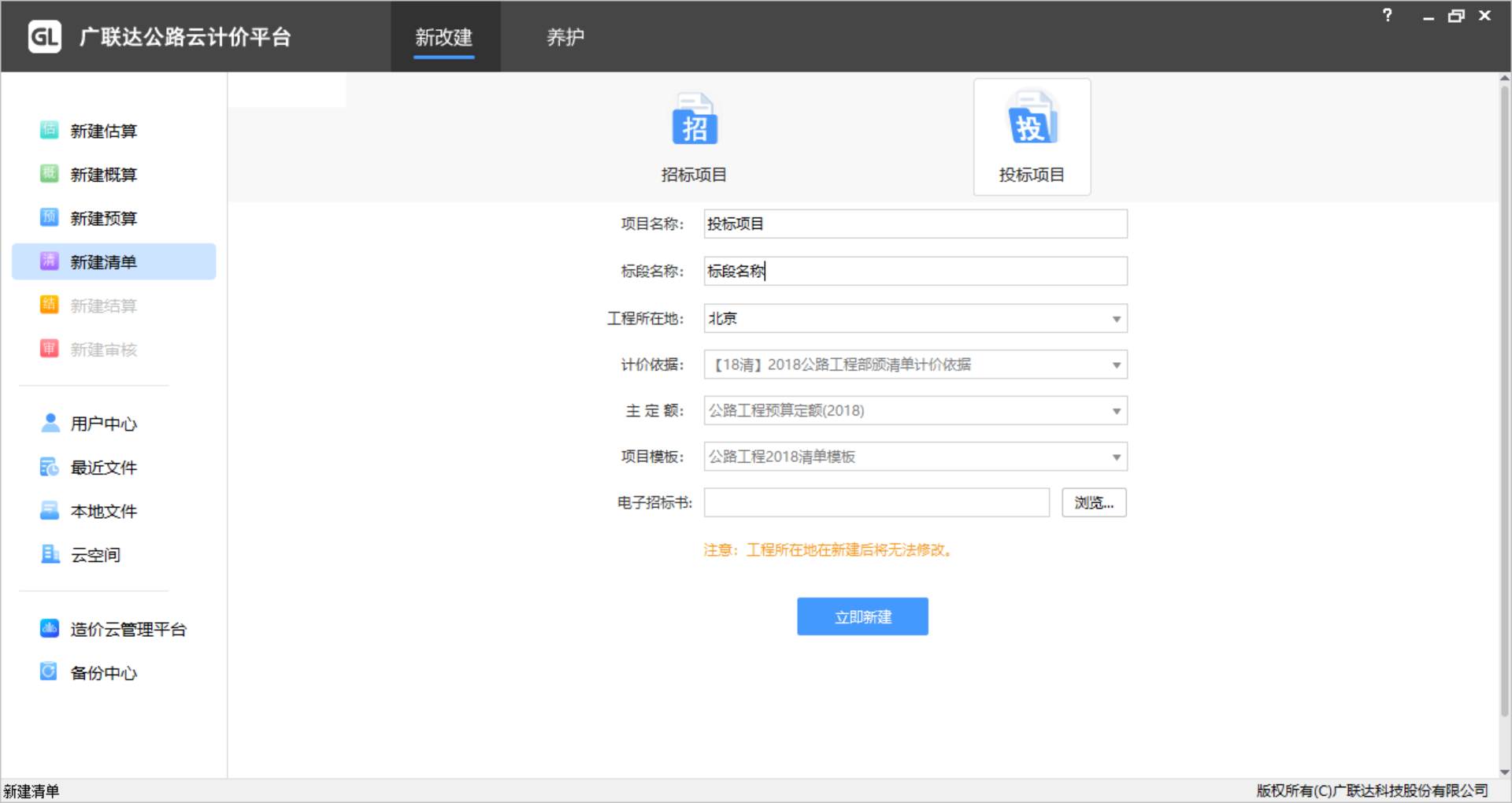
Task: Open help via the question mark icon
Action: pyautogui.click(x=1388, y=15)
